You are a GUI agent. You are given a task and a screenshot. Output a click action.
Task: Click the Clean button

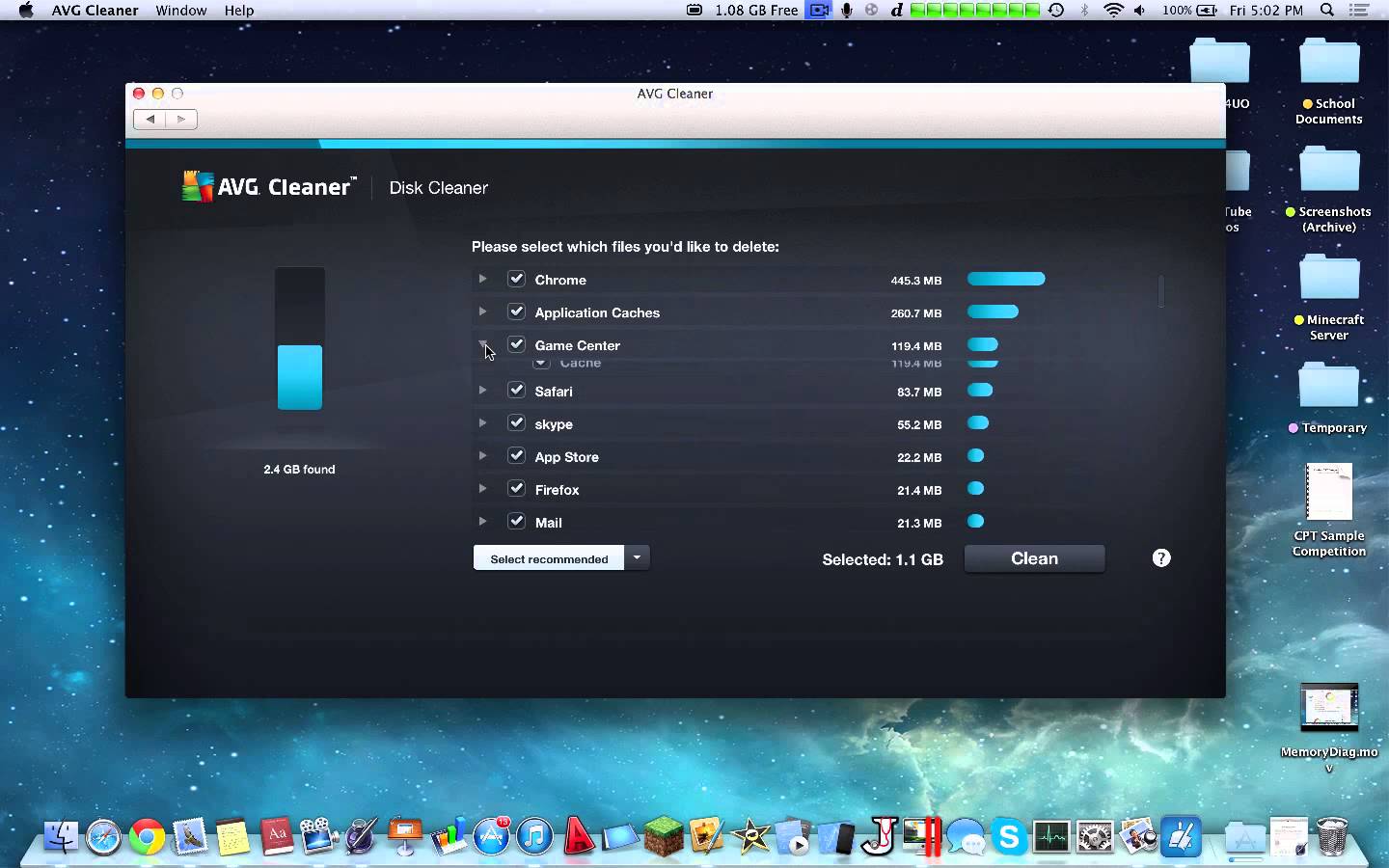pyautogui.click(x=1035, y=558)
